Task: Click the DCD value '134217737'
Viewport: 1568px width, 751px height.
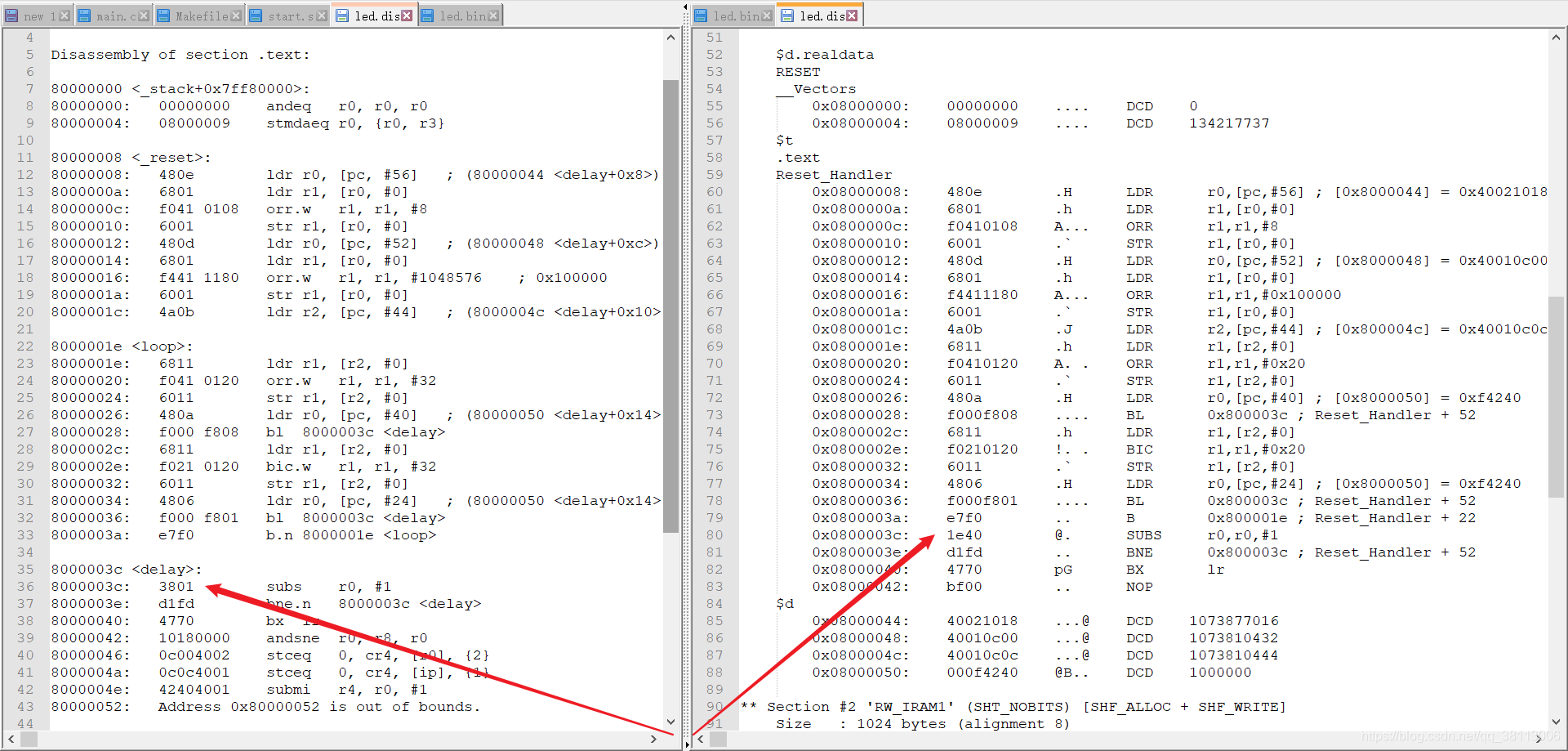Action: [x=1229, y=123]
